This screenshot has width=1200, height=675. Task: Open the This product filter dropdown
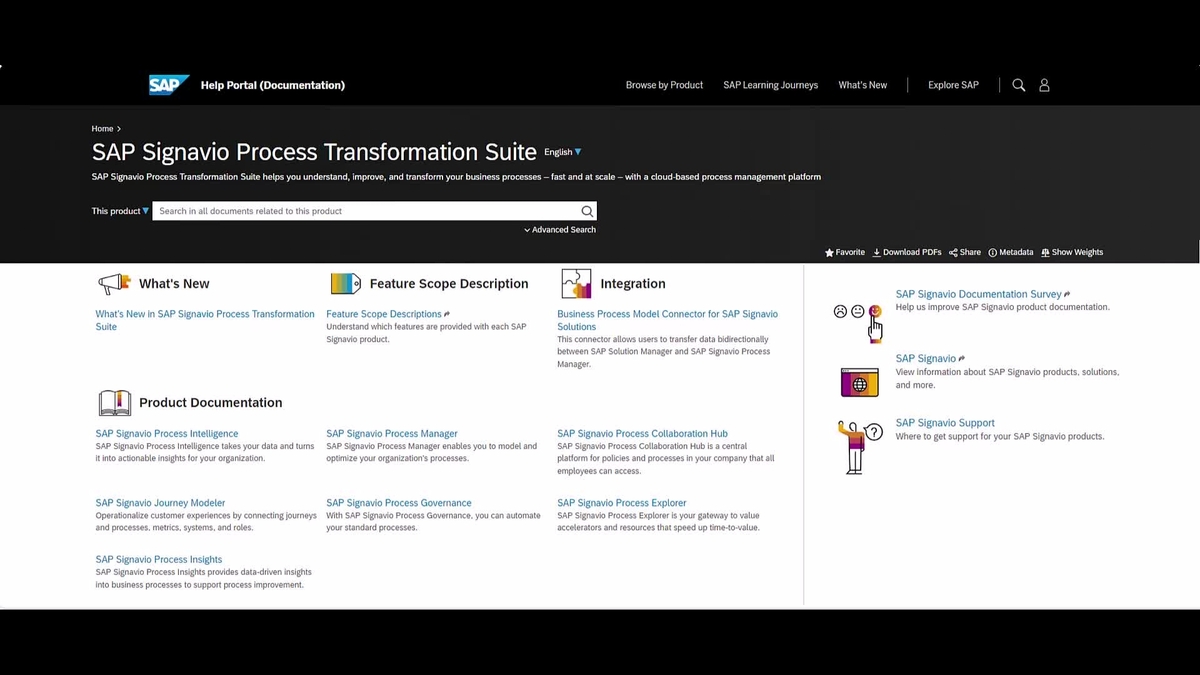(x=119, y=211)
